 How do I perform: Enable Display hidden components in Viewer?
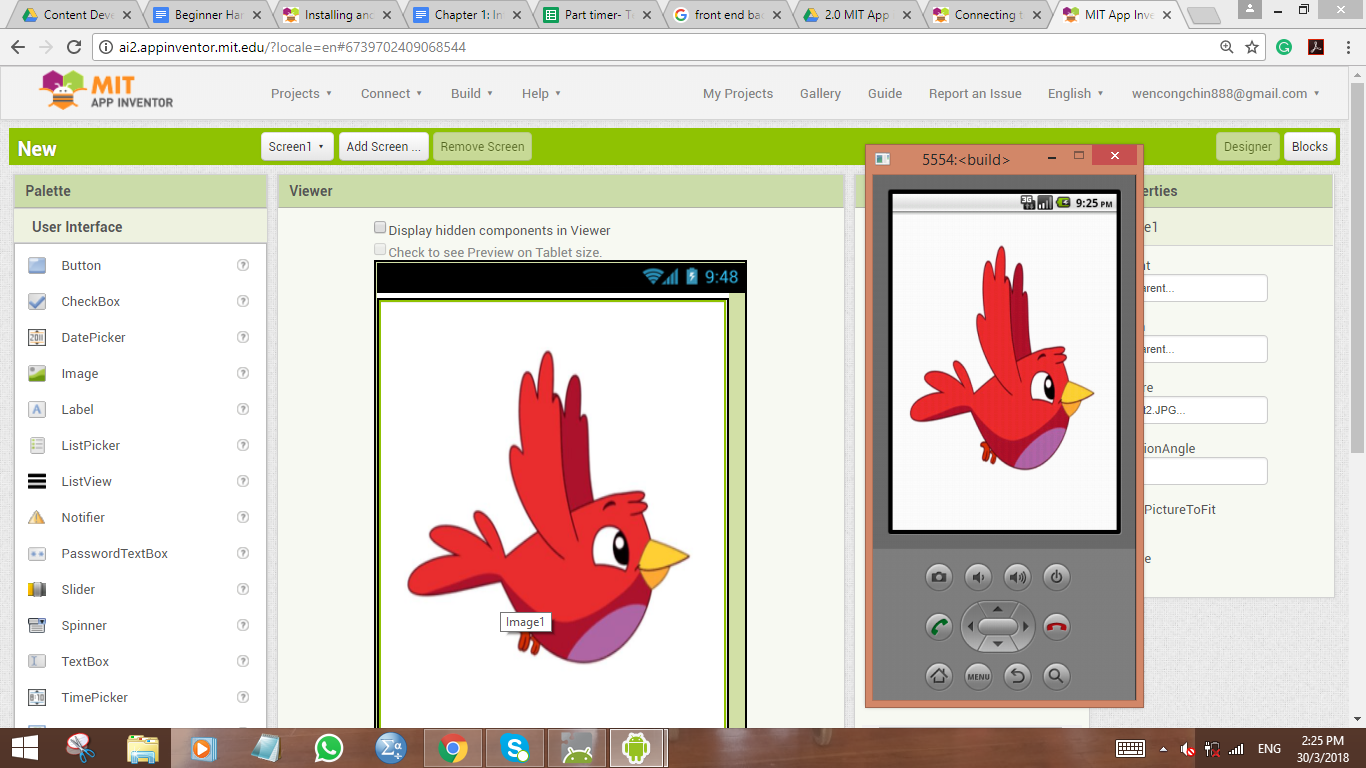point(380,229)
